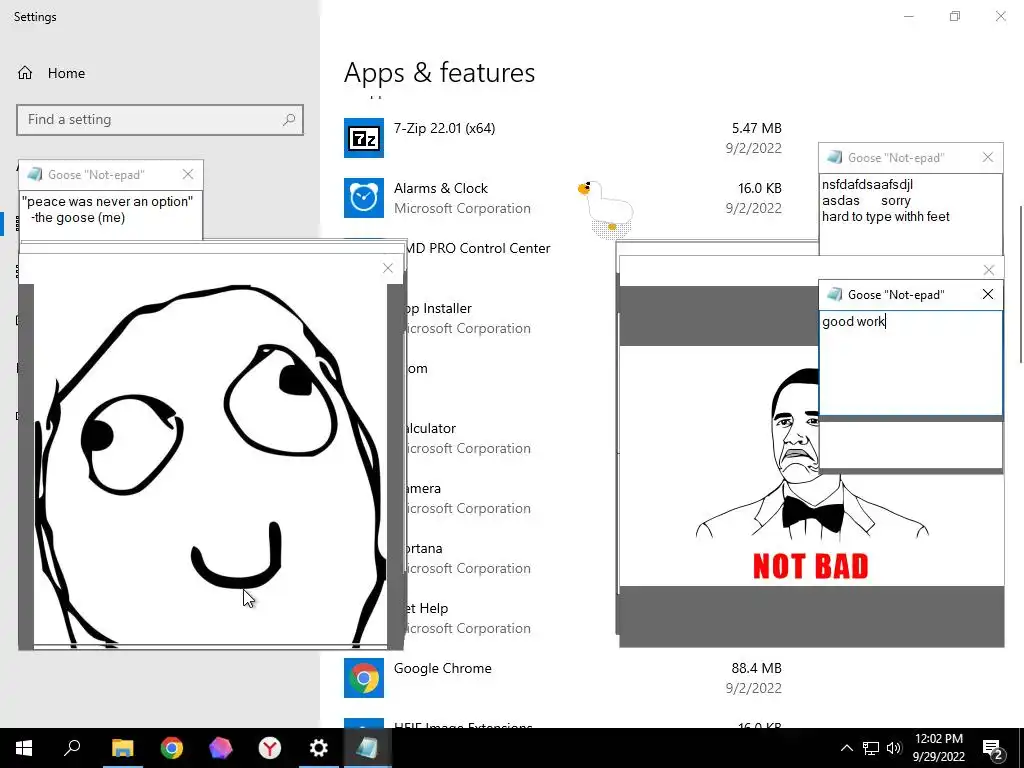Go to Home in Settings
The image size is (1024, 768).
pos(66,73)
